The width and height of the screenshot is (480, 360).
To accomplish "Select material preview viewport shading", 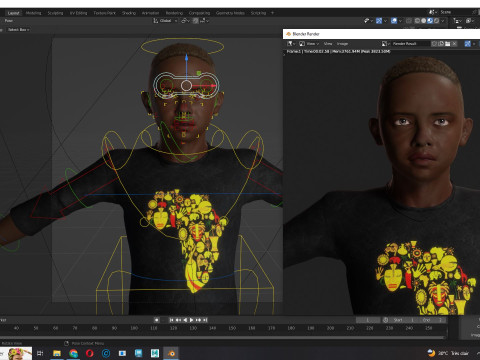I will 430,21.
